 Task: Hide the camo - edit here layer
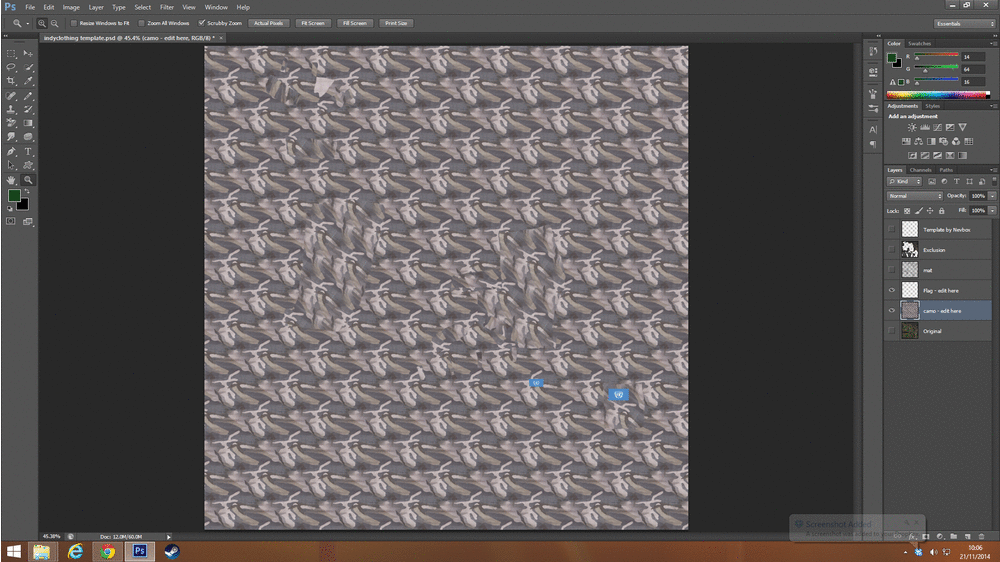892,311
